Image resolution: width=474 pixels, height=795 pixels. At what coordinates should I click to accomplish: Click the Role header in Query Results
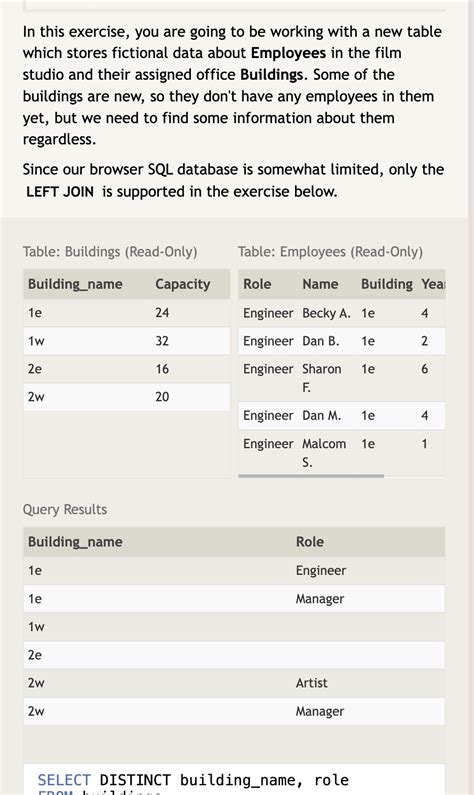point(310,541)
